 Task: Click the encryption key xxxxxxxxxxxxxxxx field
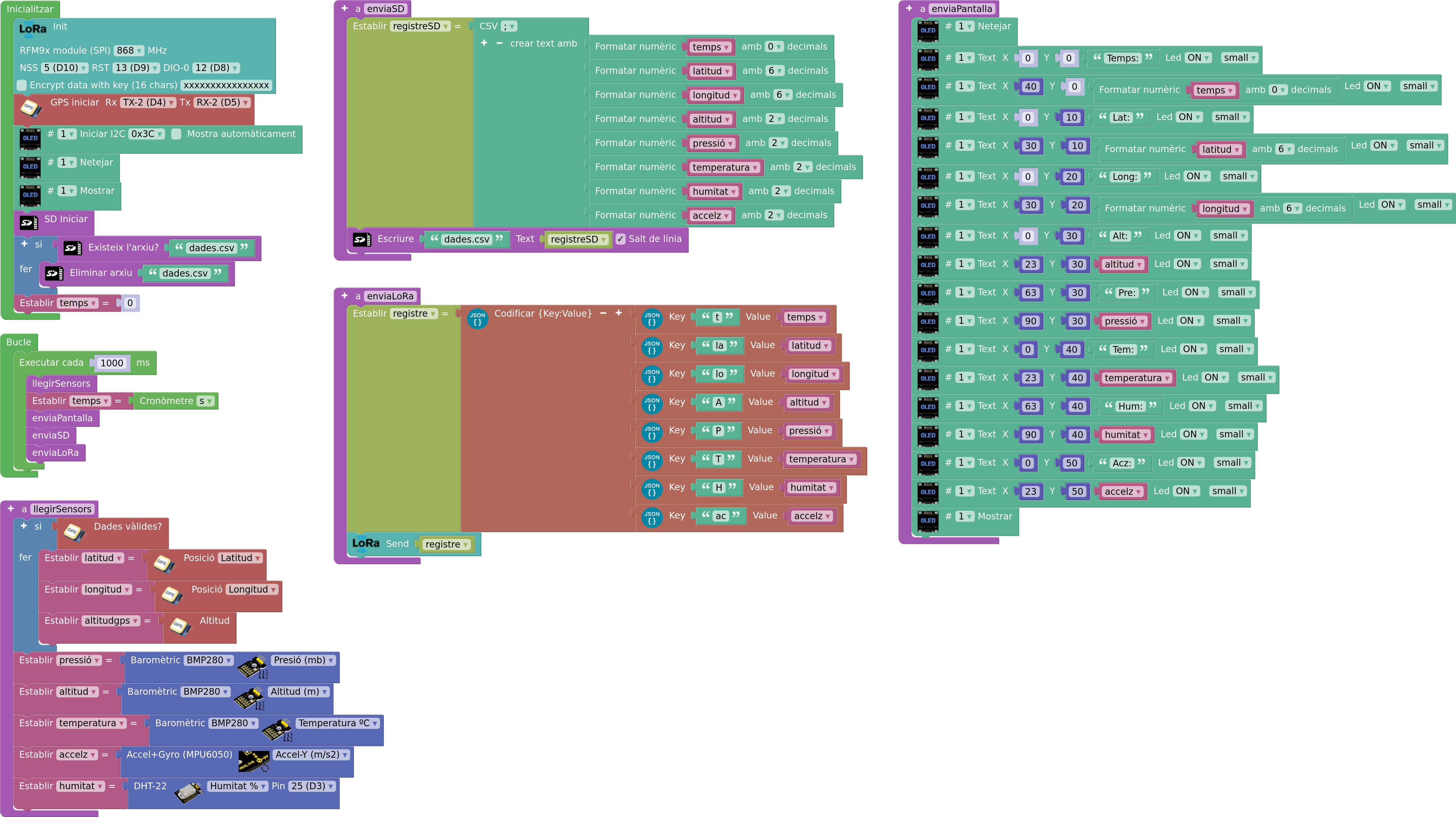(227, 85)
